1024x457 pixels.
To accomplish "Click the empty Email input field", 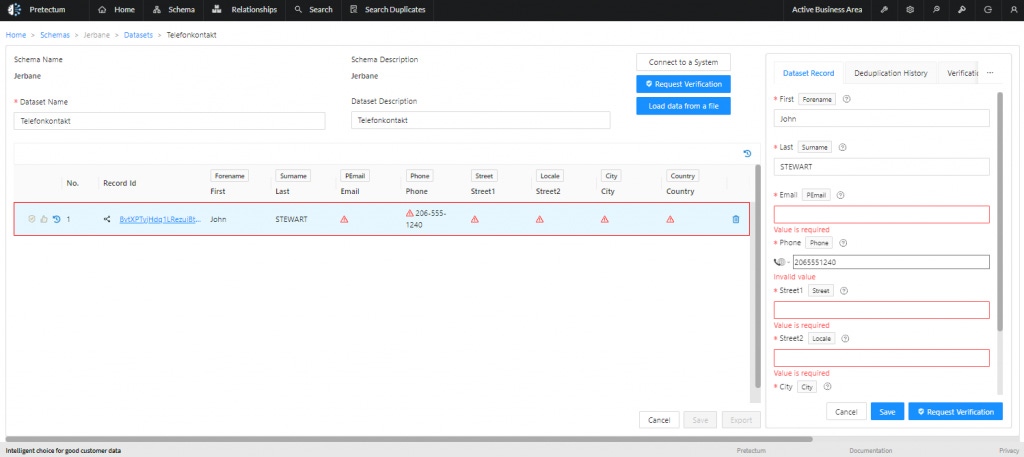I will click(x=882, y=215).
